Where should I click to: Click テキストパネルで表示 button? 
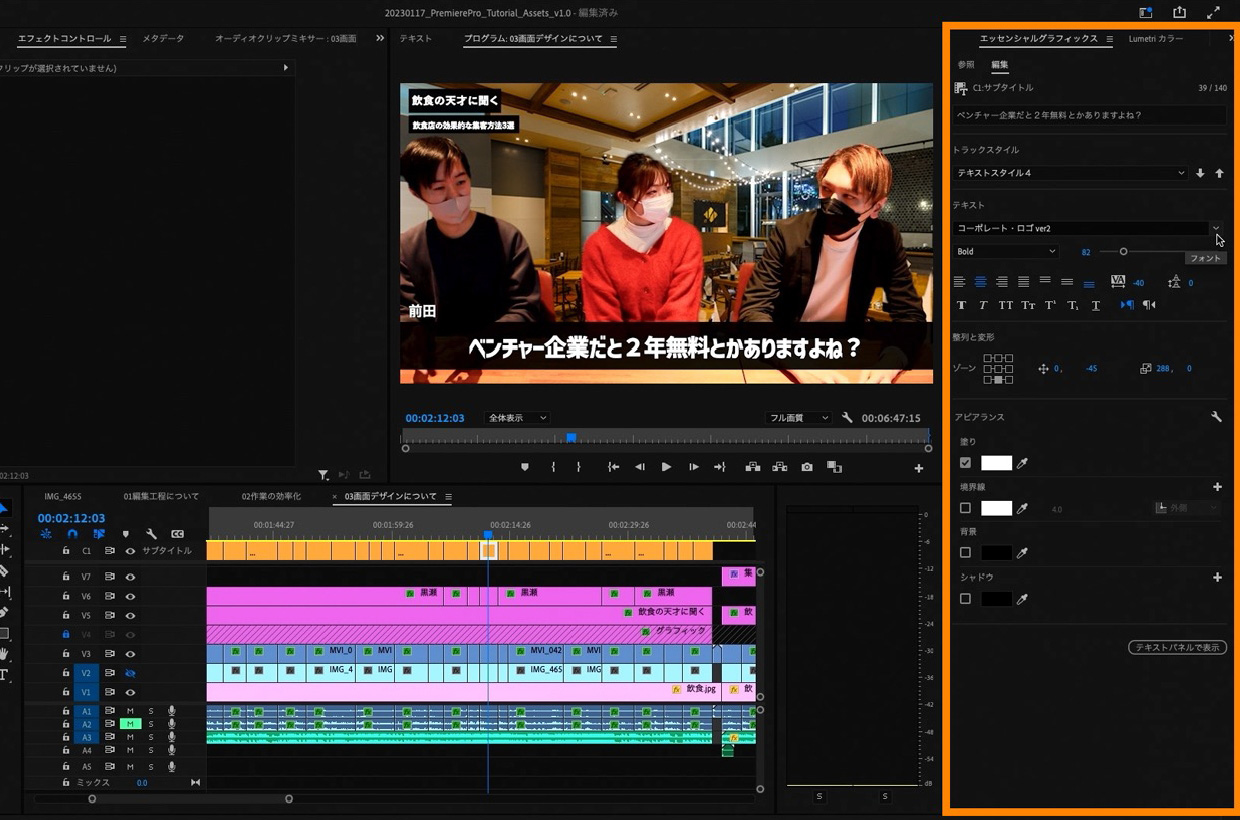1178,648
